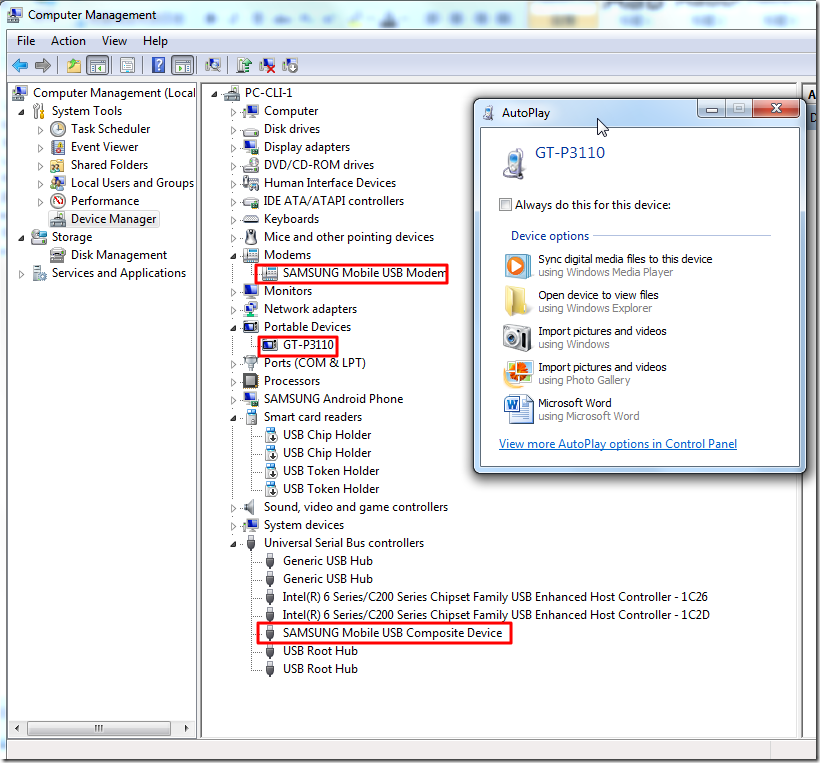Image resolution: width=820 pixels, height=763 pixels.
Task: Click the Disable device toolbar icon
Action: [290, 65]
